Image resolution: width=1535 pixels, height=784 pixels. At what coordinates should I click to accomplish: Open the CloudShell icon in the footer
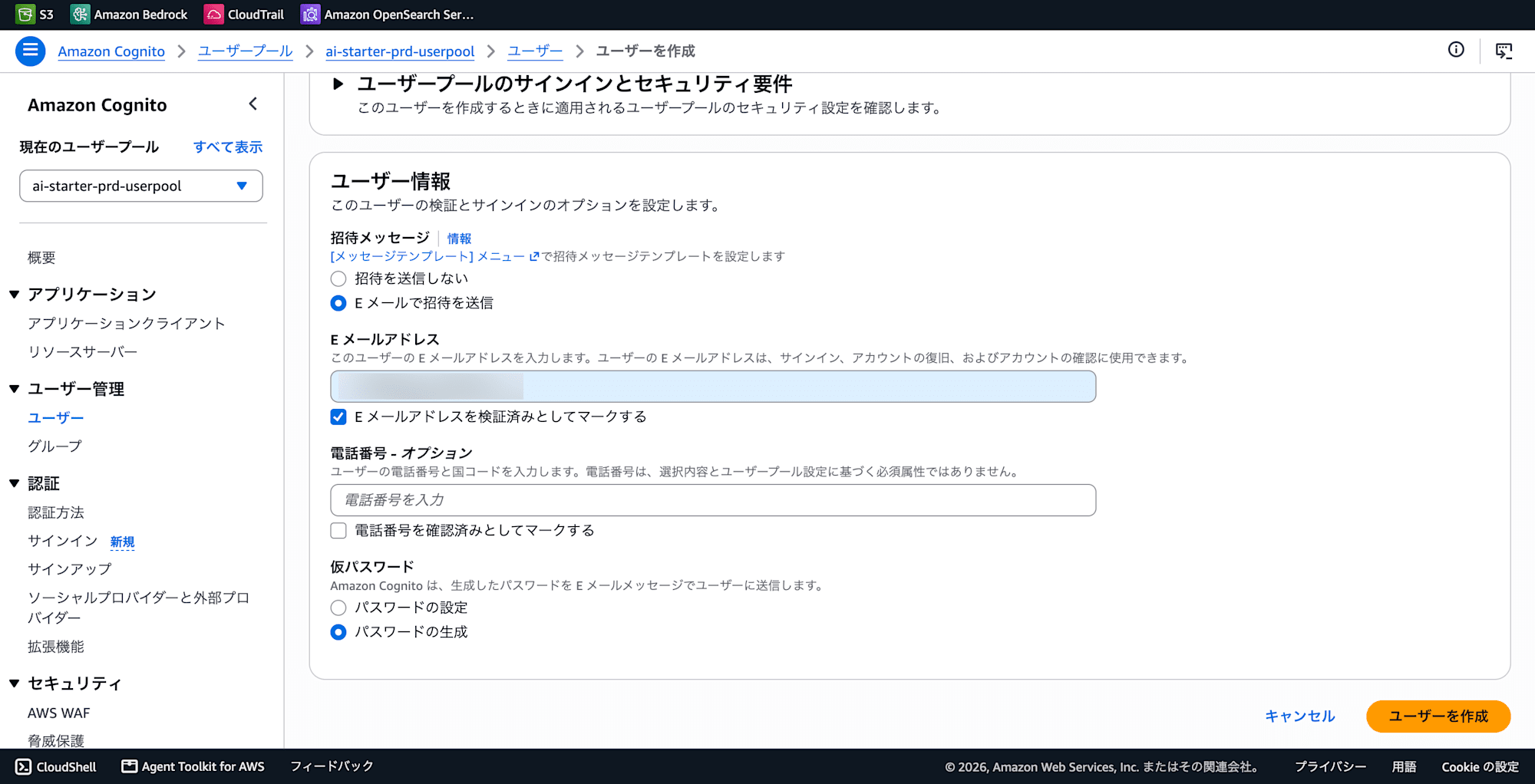coord(24,766)
